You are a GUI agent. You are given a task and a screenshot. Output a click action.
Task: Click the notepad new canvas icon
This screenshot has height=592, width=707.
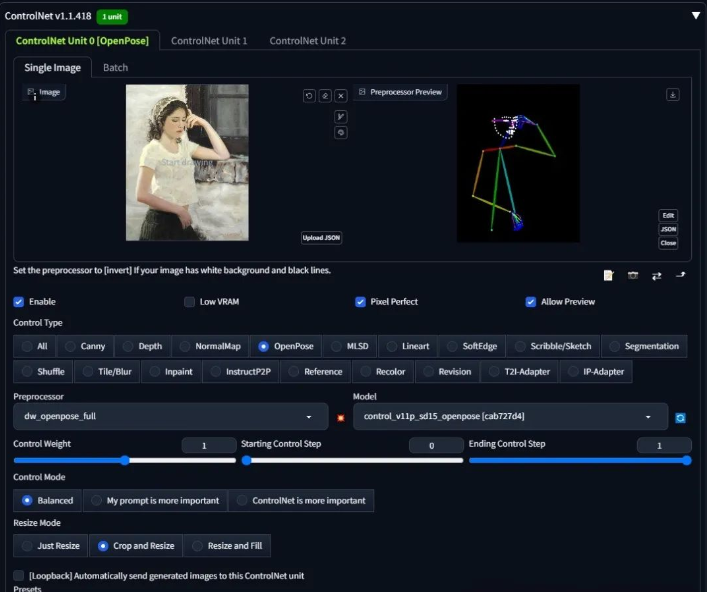(608, 275)
